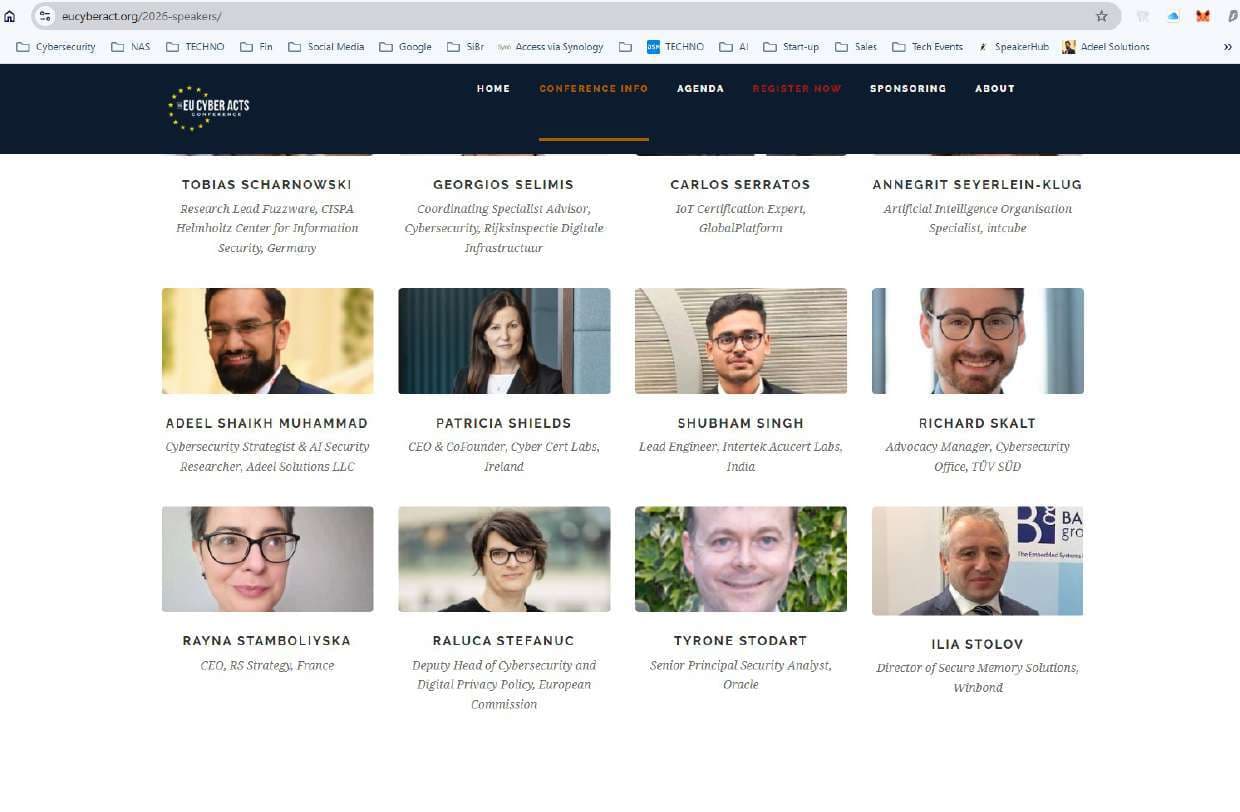The height and width of the screenshot is (812, 1240).
Task: Open the NAS bookmarks folder
Action: point(131,46)
